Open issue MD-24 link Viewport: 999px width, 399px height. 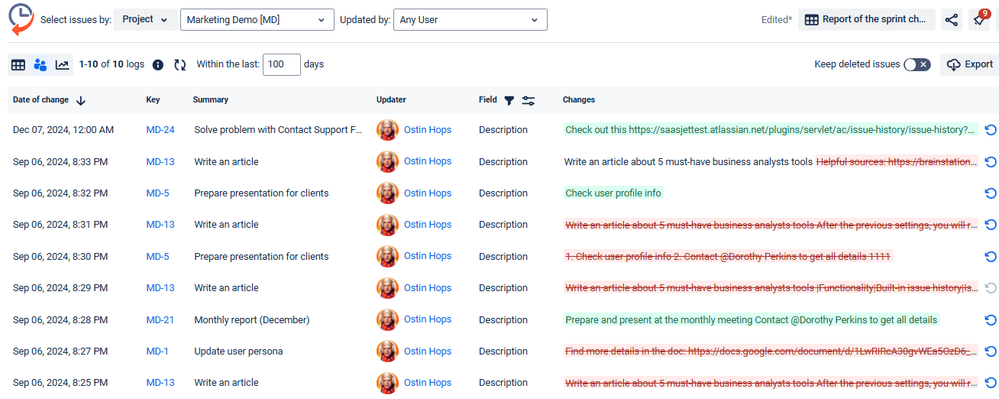(x=160, y=130)
